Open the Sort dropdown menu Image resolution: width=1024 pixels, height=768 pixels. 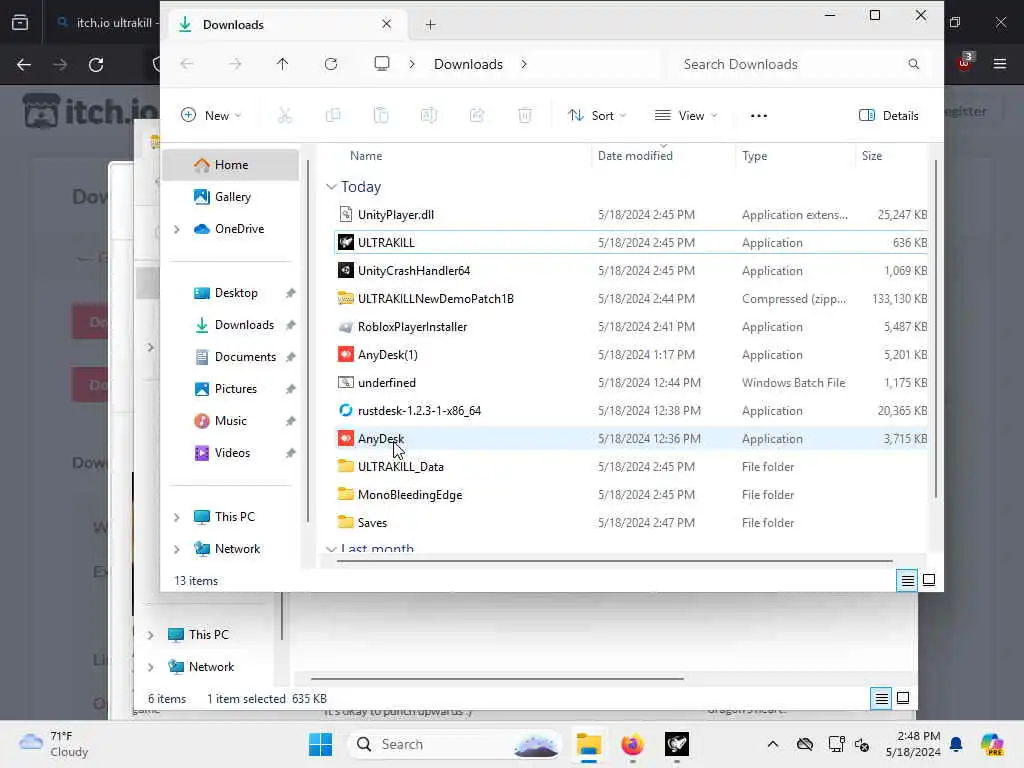[597, 116]
